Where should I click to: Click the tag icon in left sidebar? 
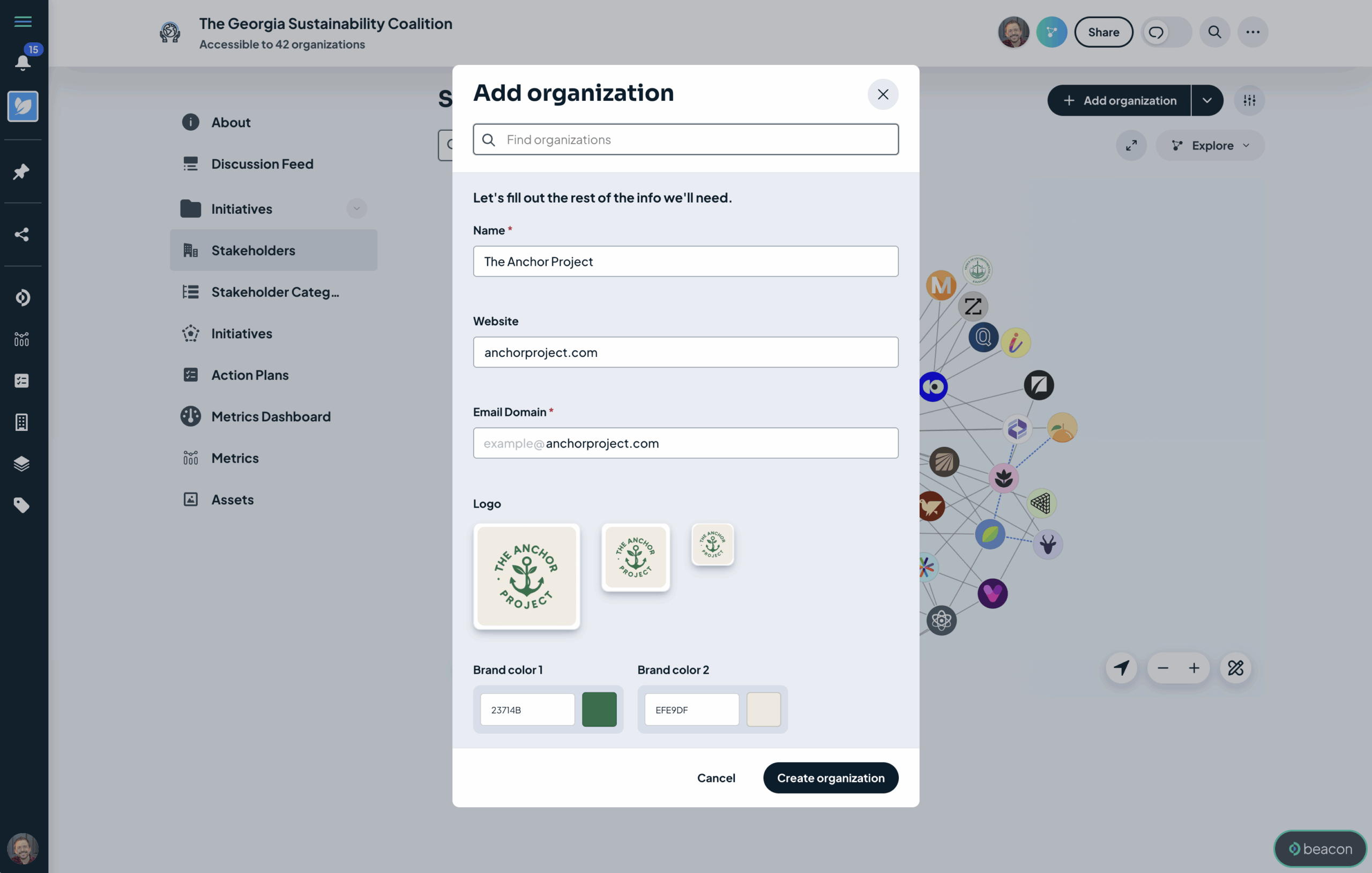[x=21, y=505]
